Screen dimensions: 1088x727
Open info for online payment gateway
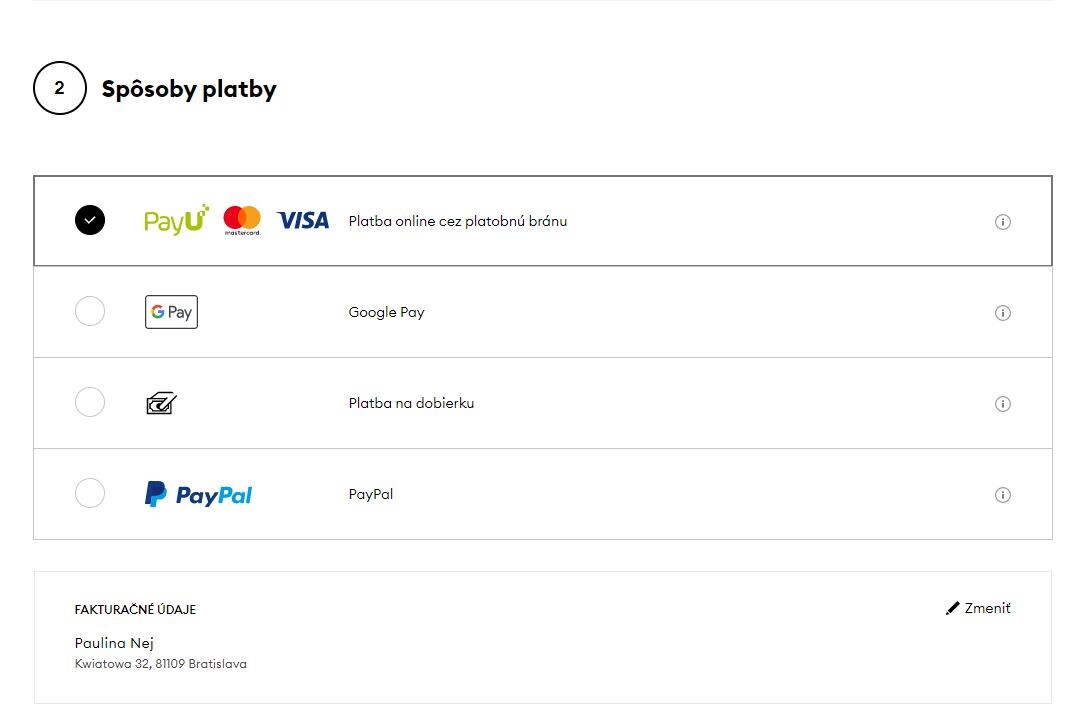(1003, 222)
